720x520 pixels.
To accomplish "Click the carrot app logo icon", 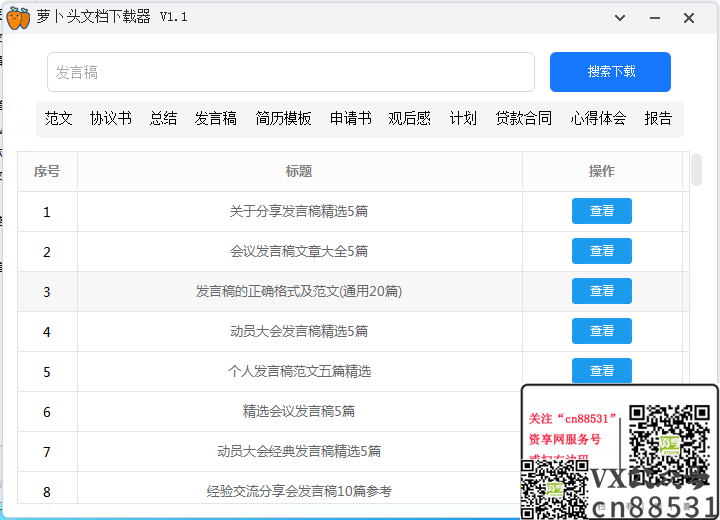I will (18, 18).
